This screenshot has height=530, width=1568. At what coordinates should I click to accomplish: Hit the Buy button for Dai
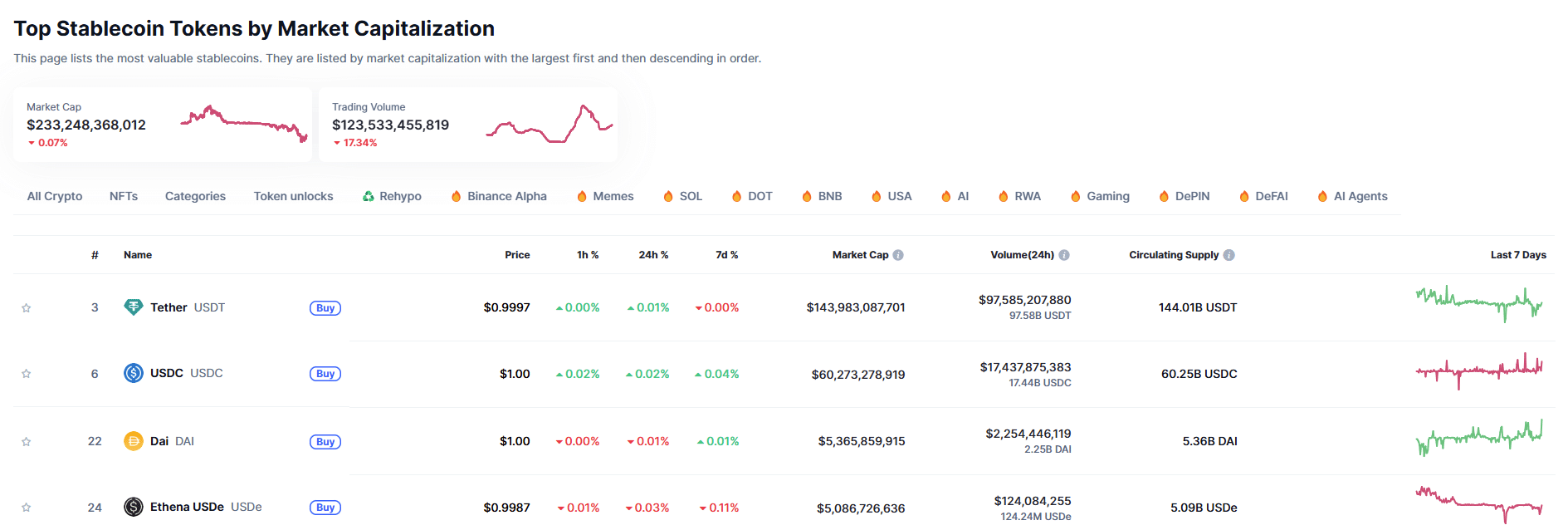pyautogui.click(x=325, y=441)
